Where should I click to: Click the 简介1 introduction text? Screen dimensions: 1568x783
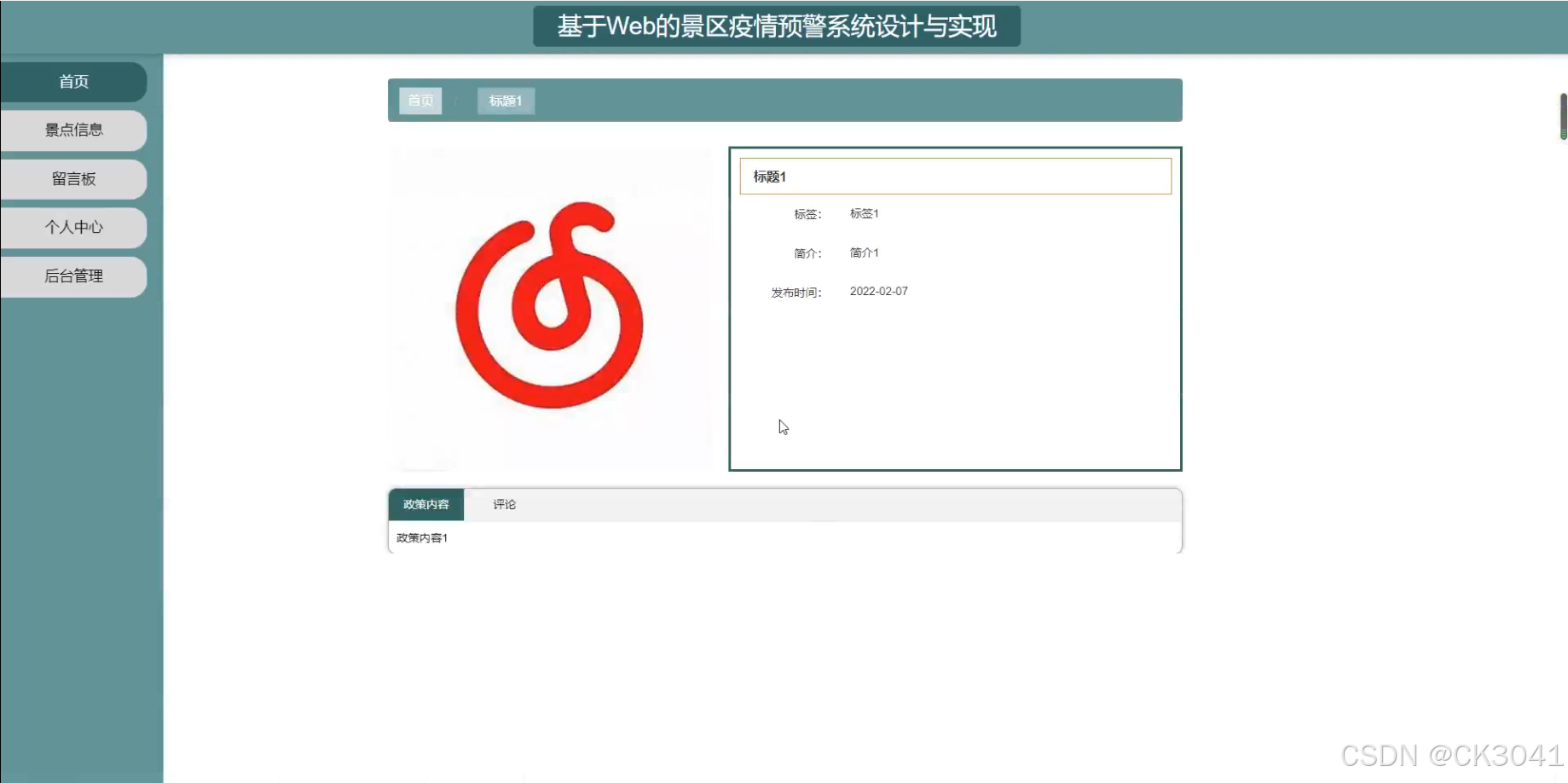click(863, 252)
